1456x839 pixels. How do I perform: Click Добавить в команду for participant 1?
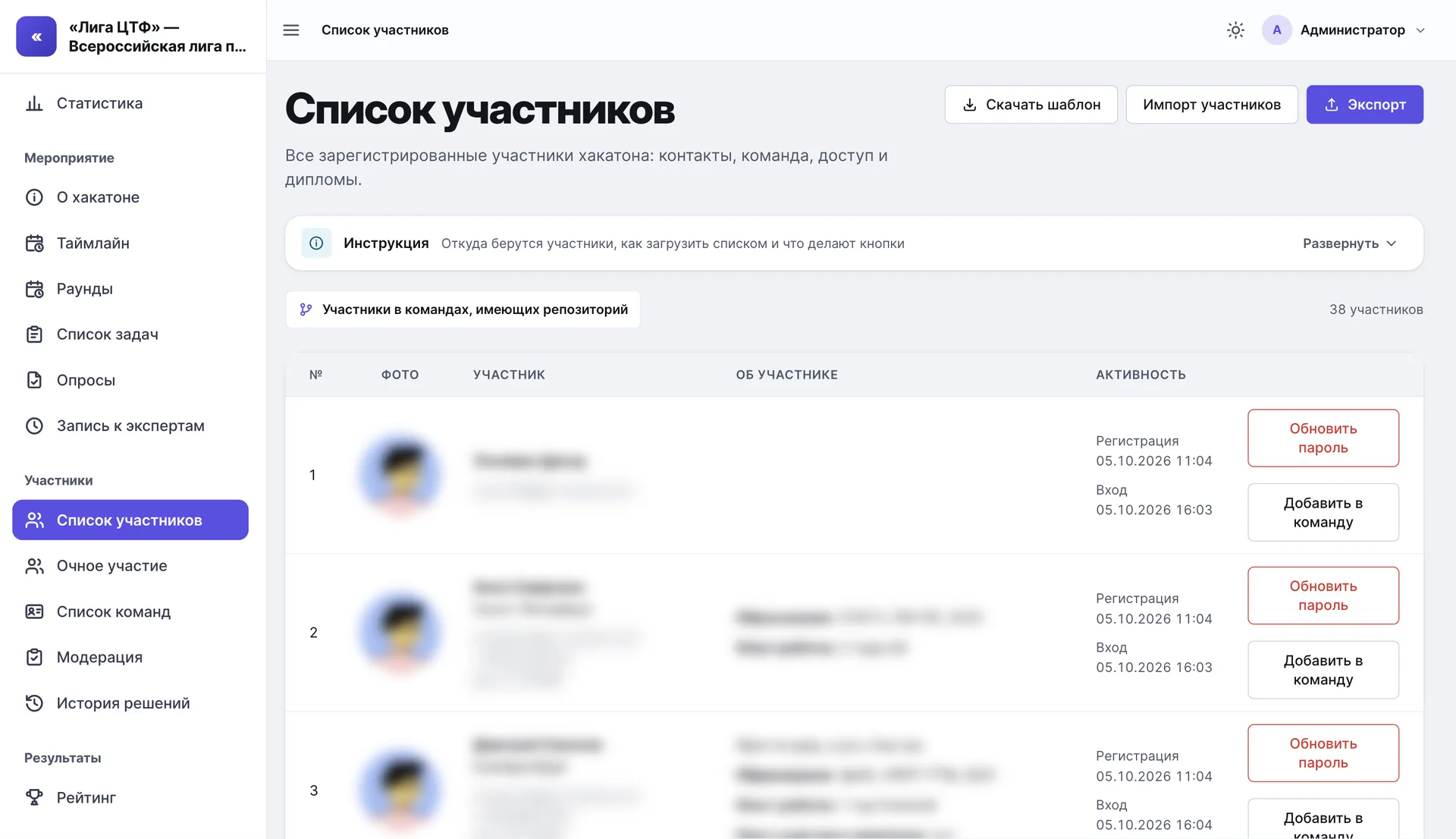[x=1323, y=513]
